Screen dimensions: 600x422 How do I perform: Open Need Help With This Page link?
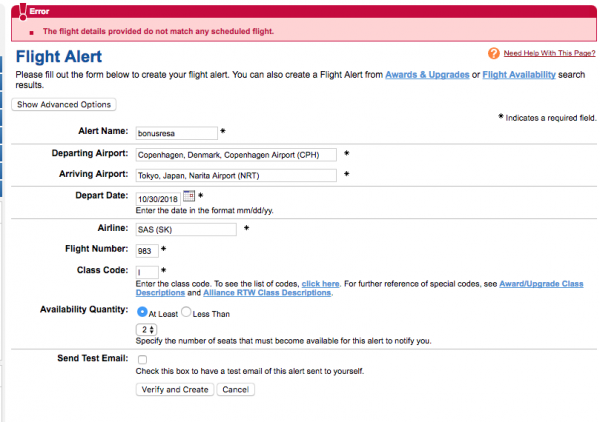tap(549, 53)
